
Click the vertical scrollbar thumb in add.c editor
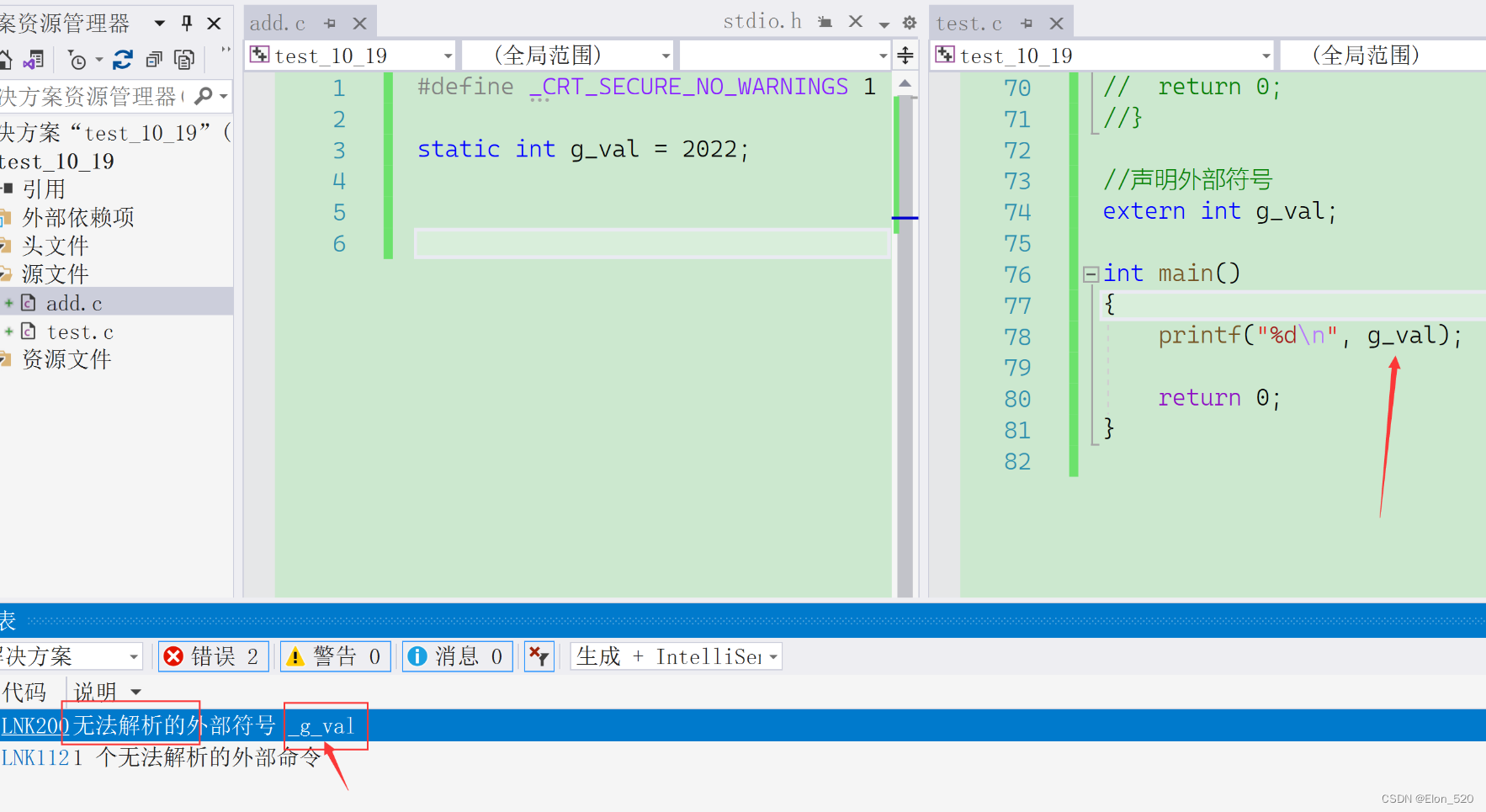905,346
